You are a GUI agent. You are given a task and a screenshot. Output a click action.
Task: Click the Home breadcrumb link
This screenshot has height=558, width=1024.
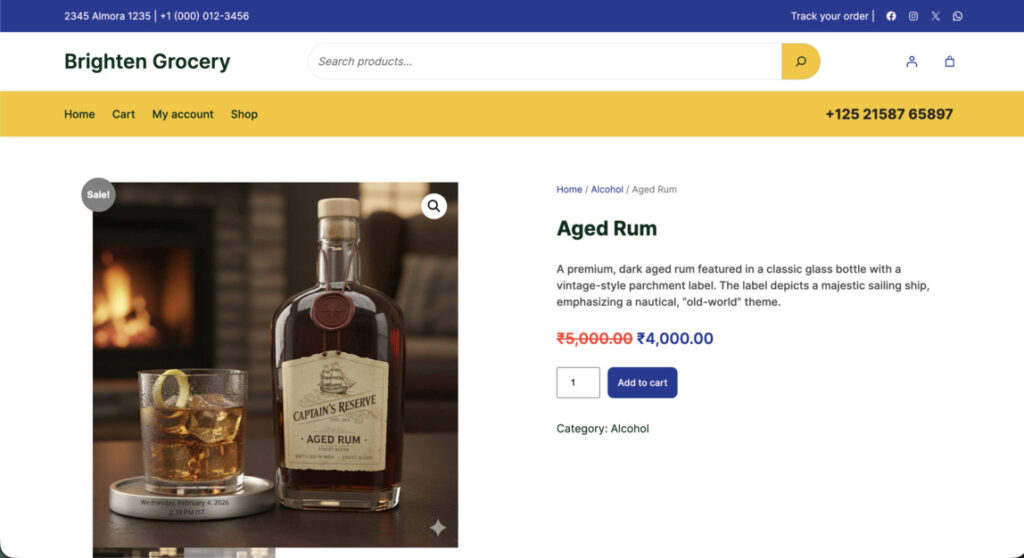pos(569,189)
